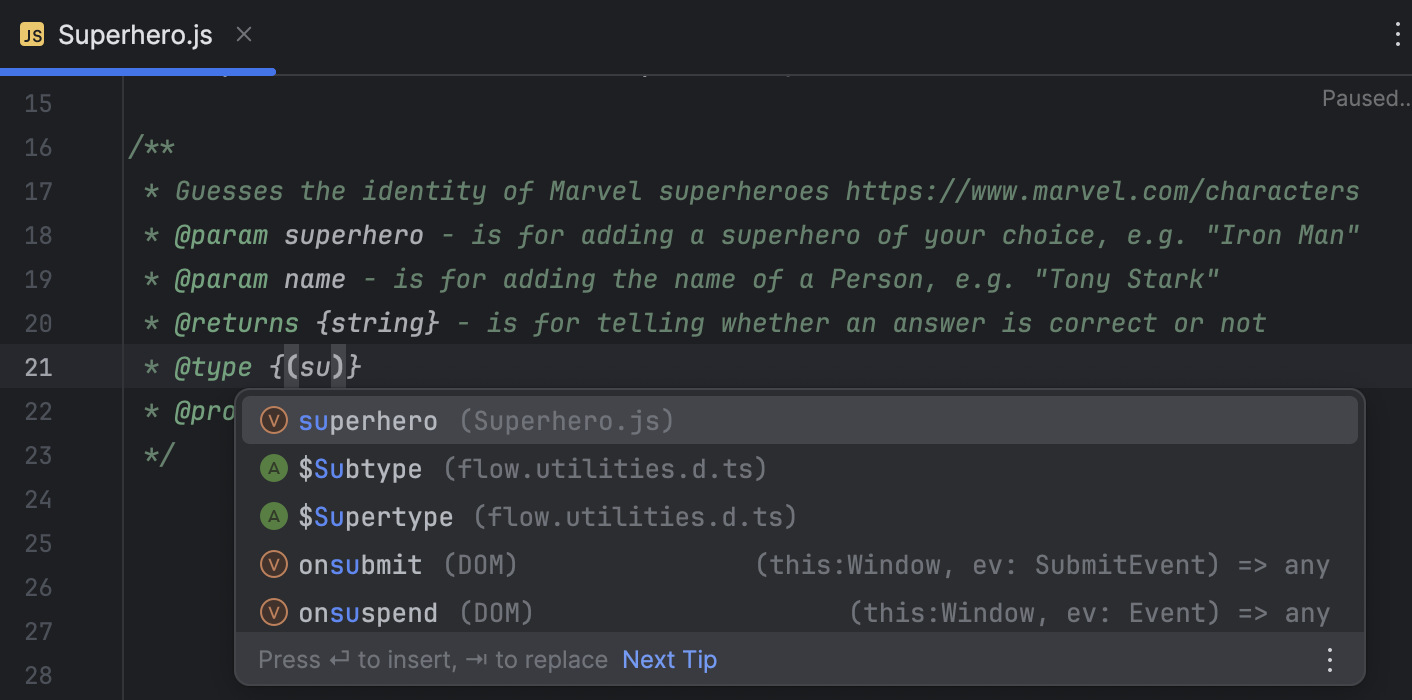Viewport: 1412px width, 700px height.
Task: Click the type alias icon next to $Supertype
Action: [273, 516]
